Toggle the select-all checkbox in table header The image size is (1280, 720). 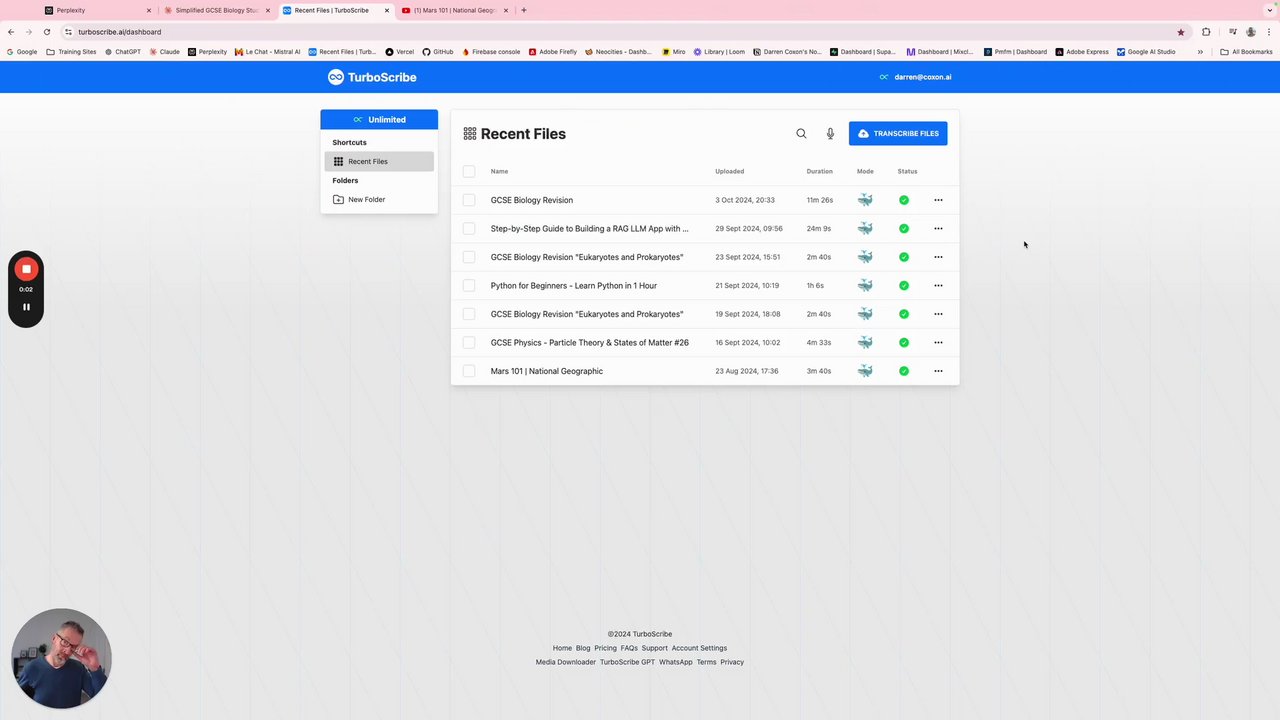click(469, 171)
